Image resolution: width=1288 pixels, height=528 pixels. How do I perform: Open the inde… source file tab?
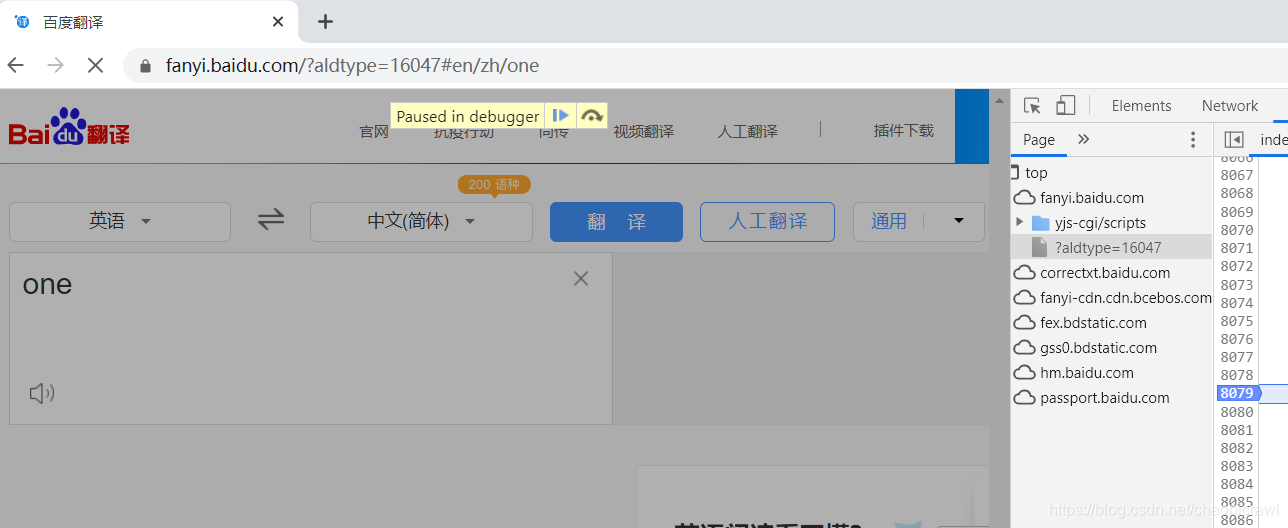click(x=1273, y=140)
